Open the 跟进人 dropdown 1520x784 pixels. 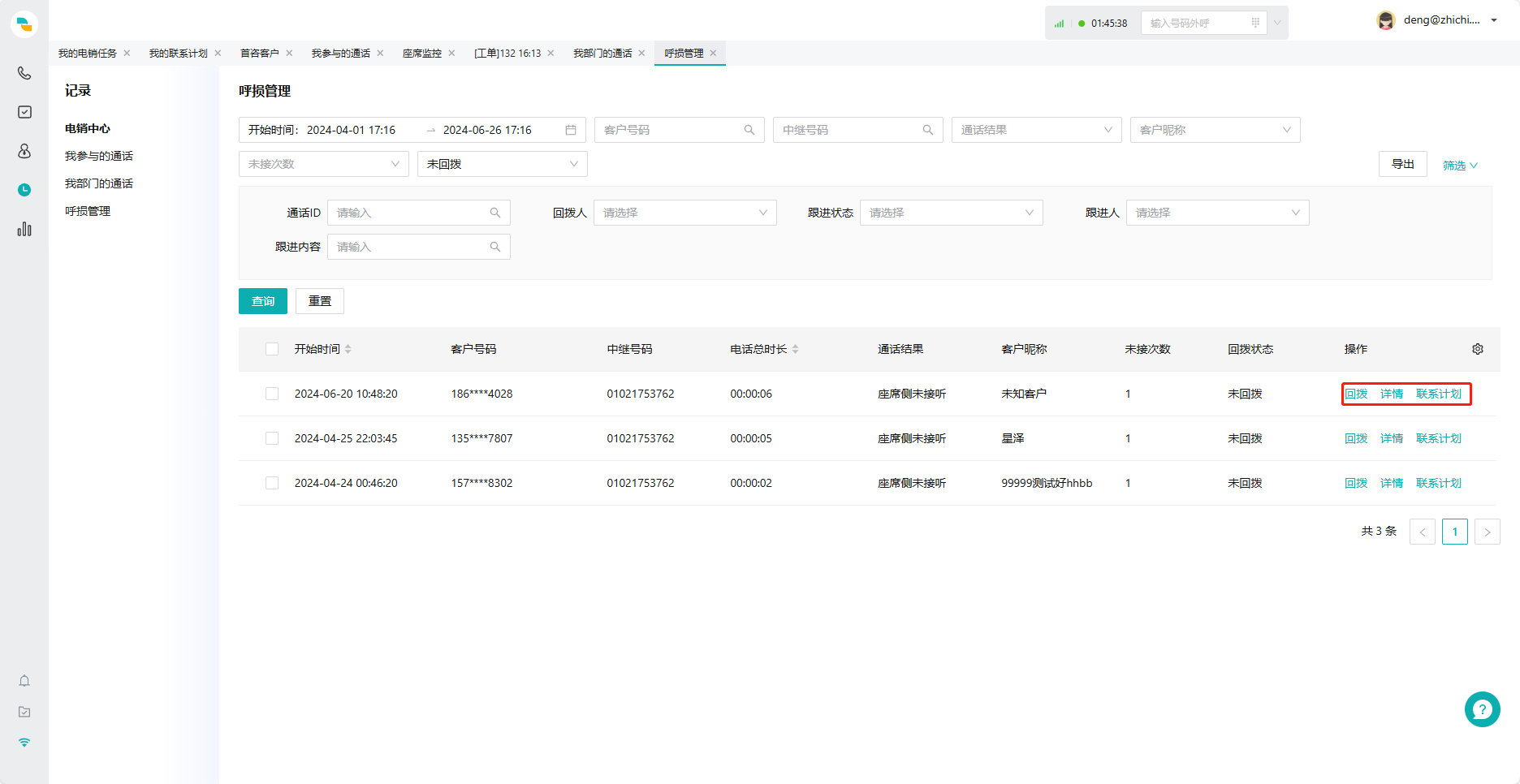[x=1218, y=213]
